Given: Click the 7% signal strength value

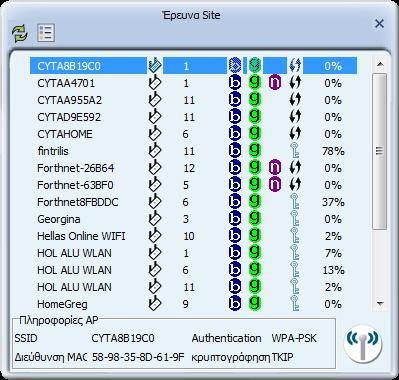Looking at the screenshot, I should [x=333, y=253].
